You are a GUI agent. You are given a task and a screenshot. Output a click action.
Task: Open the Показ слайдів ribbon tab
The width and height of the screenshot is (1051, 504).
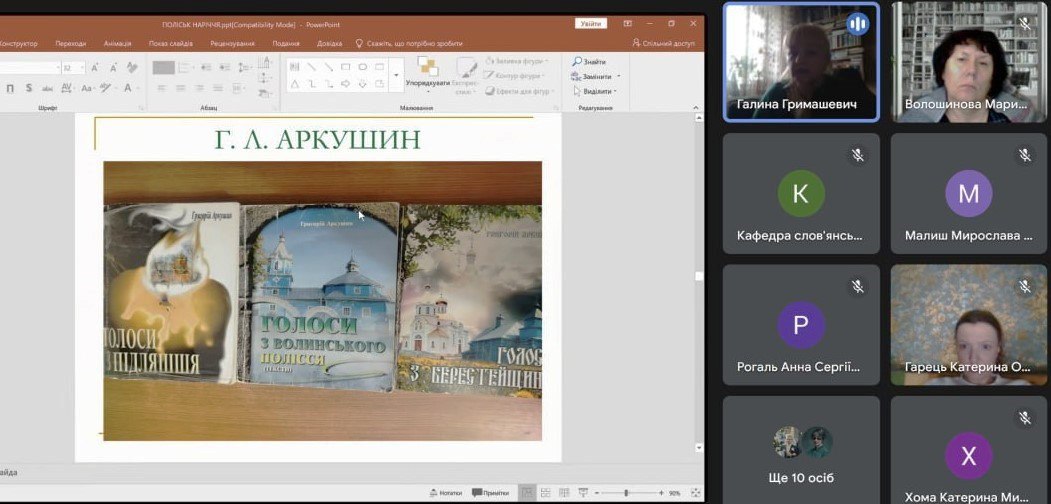tap(171, 44)
